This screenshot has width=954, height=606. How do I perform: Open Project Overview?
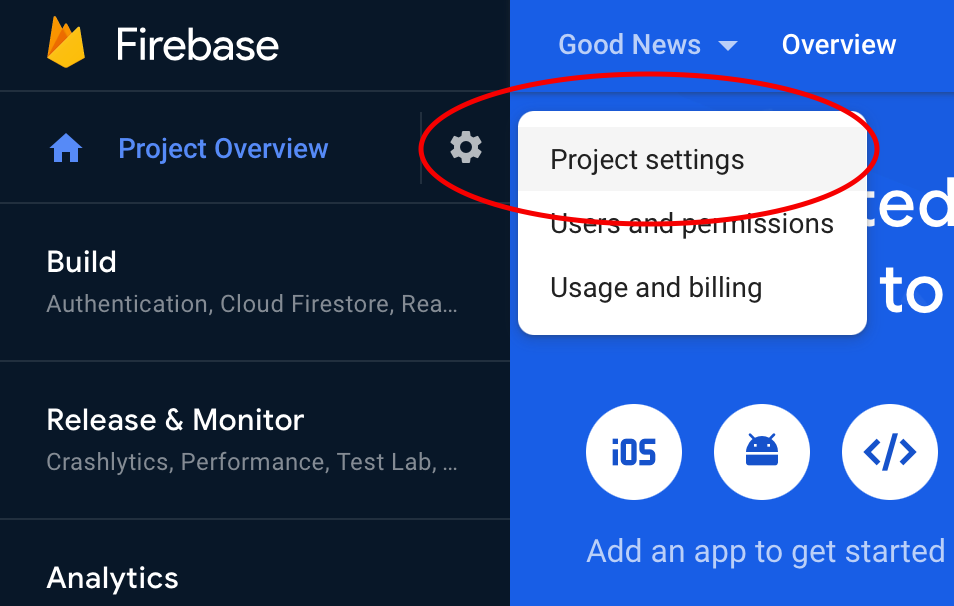[223, 147]
